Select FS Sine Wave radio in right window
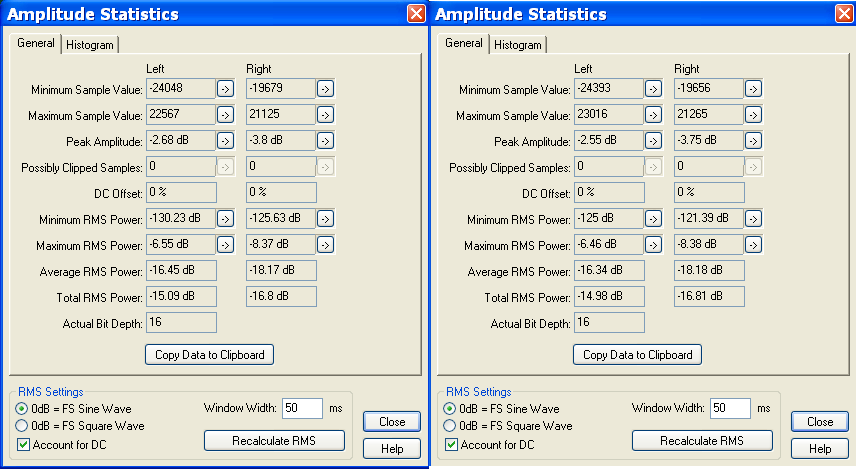Screen dimensions: 859x473 [x=449, y=409]
